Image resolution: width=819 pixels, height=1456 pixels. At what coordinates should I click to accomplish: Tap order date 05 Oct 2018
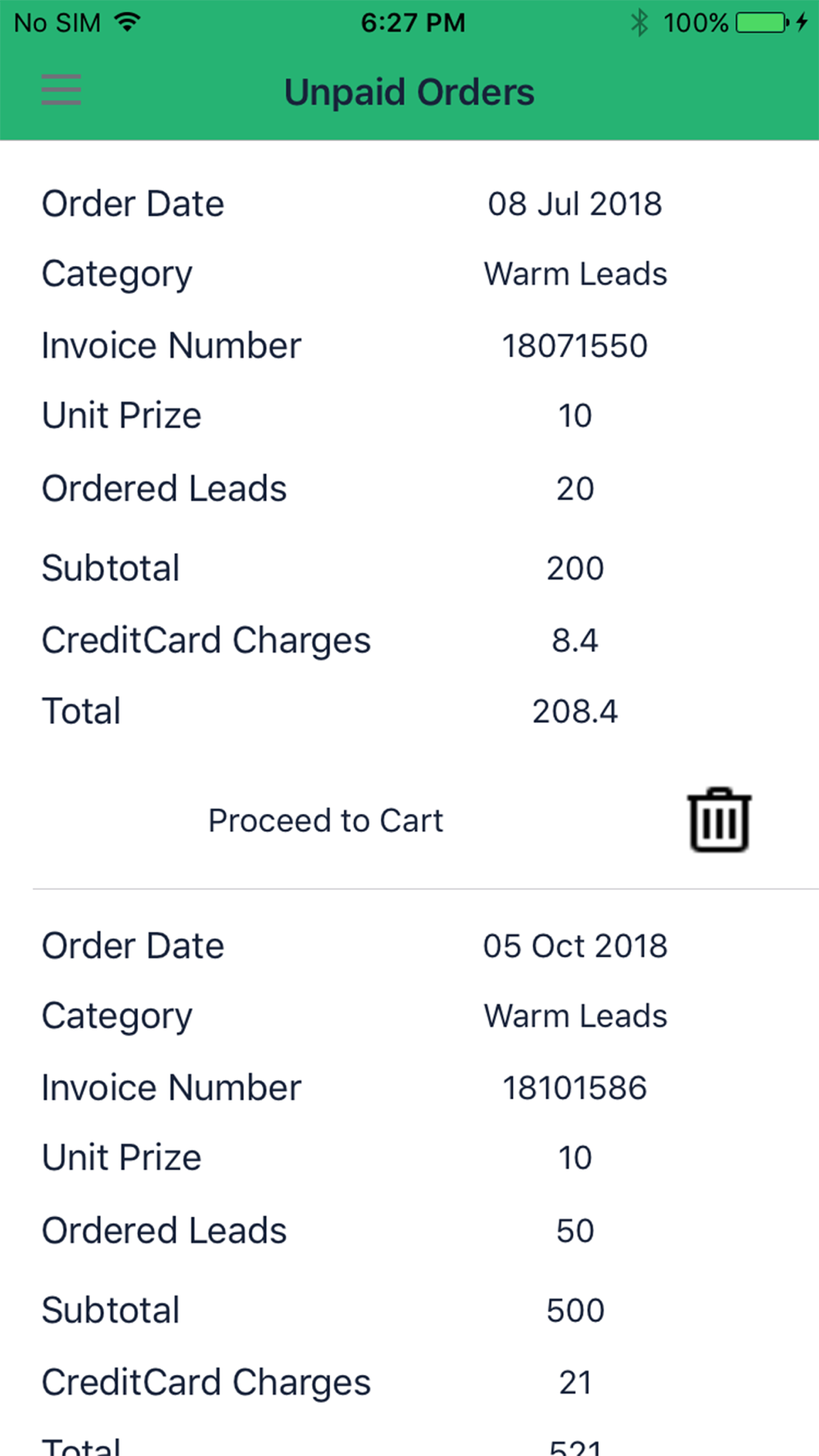click(x=575, y=946)
